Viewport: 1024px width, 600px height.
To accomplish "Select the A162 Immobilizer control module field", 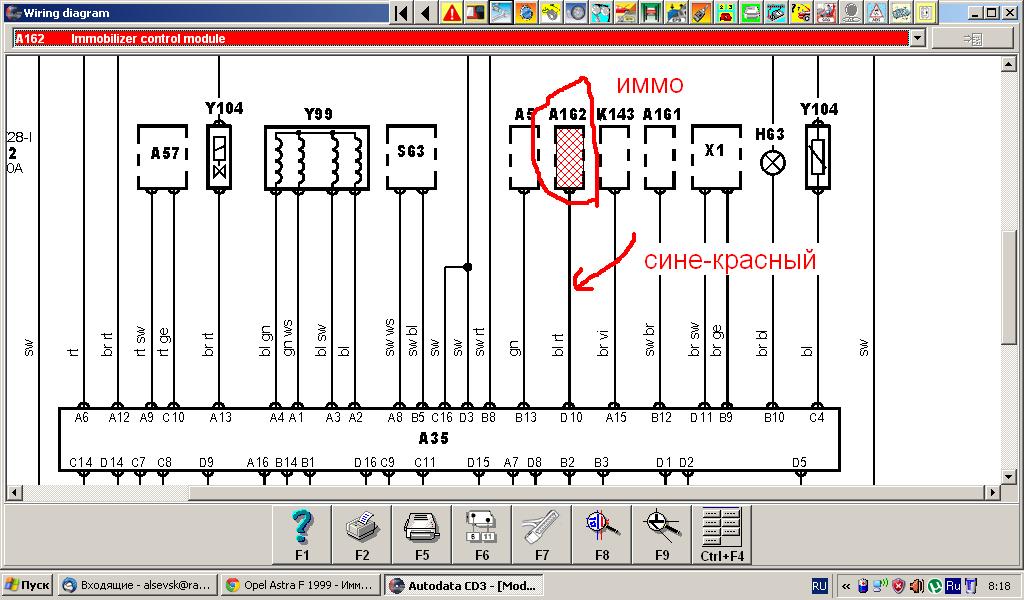I will (x=460, y=39).
